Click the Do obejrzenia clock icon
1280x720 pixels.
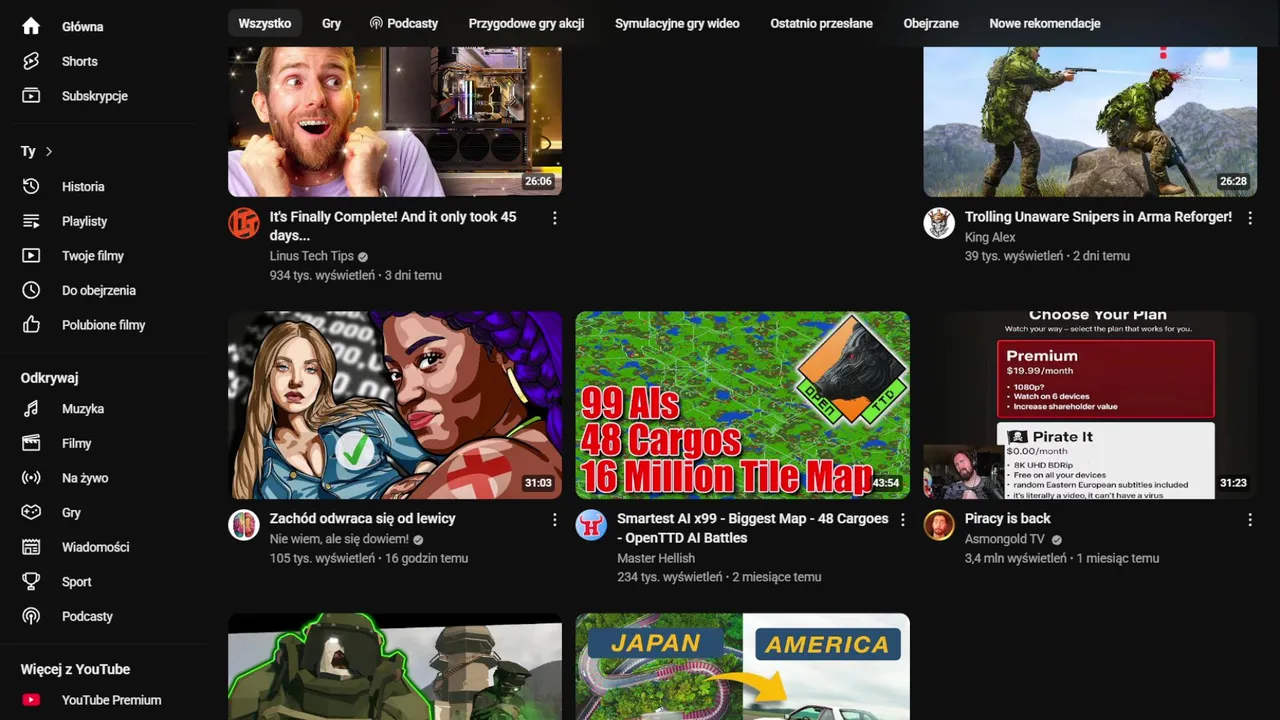coord(31,290)
